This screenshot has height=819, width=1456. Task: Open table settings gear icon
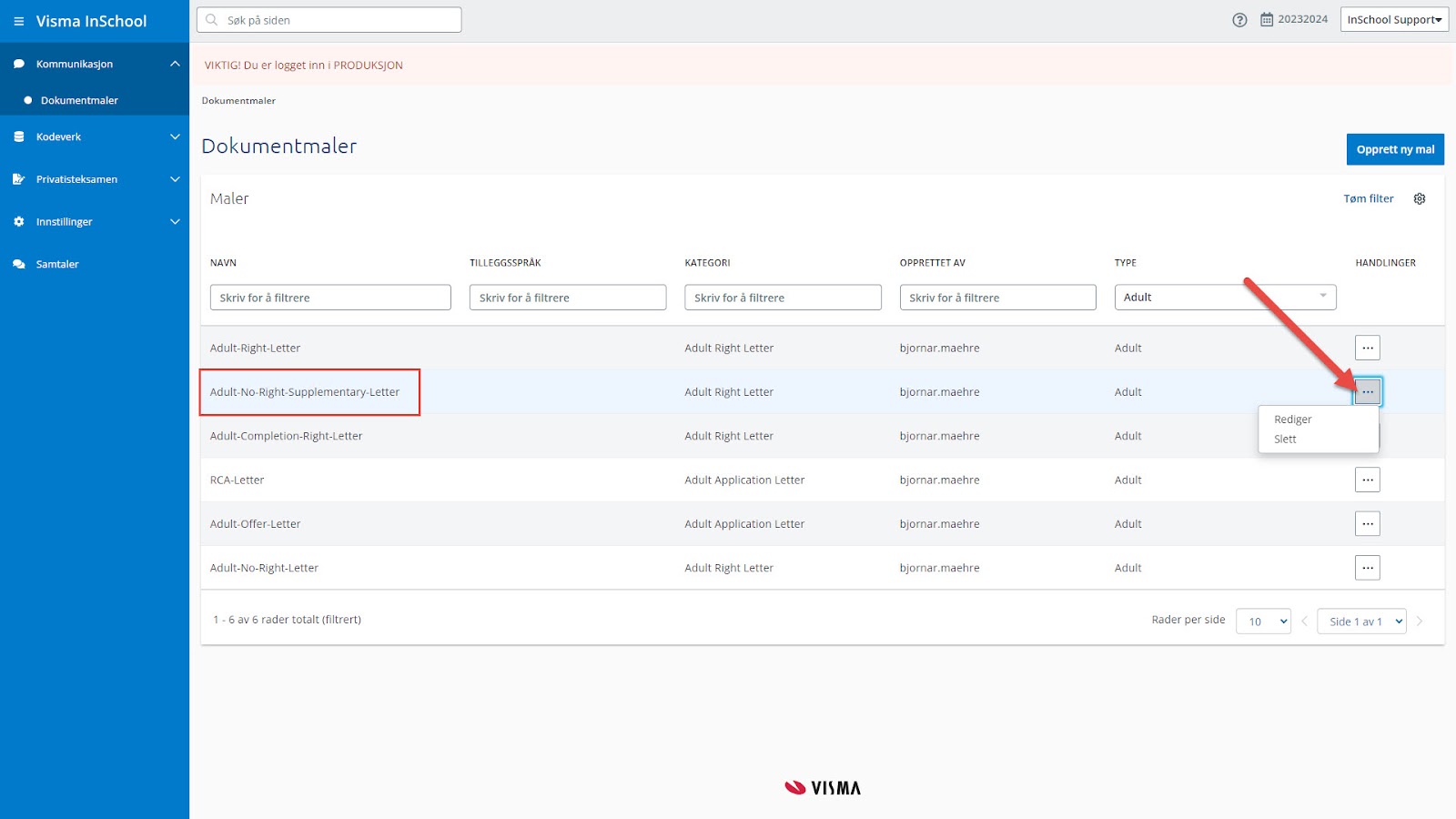(1420, 198)
